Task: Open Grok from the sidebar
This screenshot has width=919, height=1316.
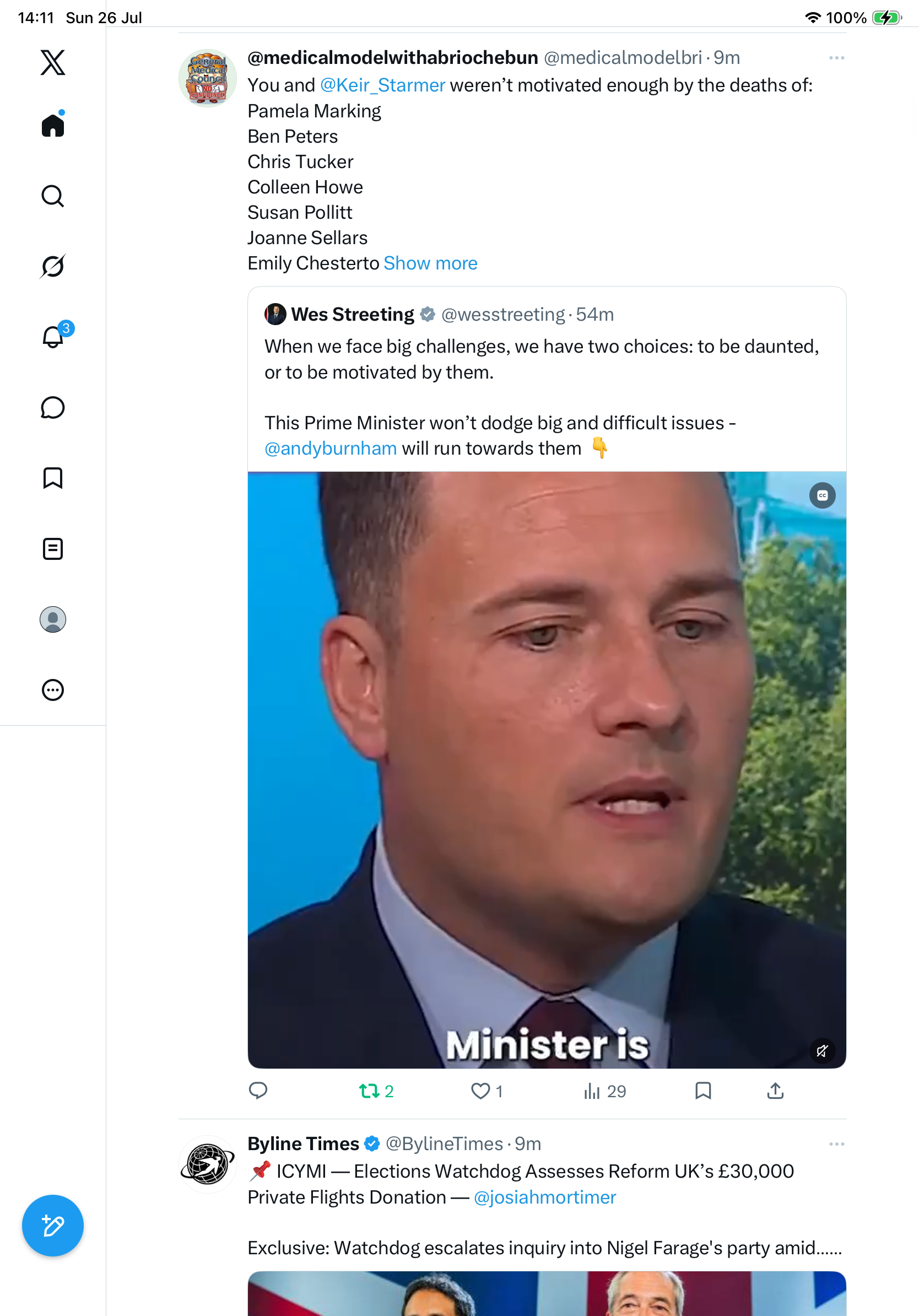Action: tap(53, 266)
